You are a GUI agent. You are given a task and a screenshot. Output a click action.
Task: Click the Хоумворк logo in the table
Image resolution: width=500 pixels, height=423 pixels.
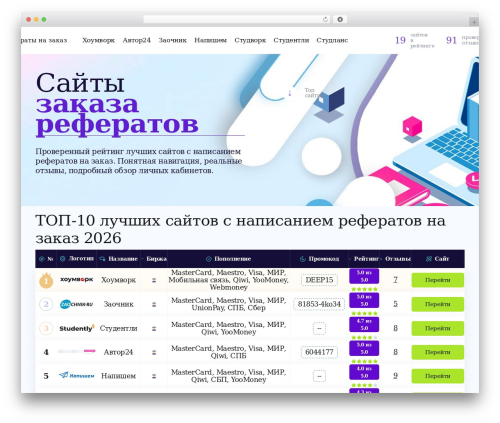point(76,280)
